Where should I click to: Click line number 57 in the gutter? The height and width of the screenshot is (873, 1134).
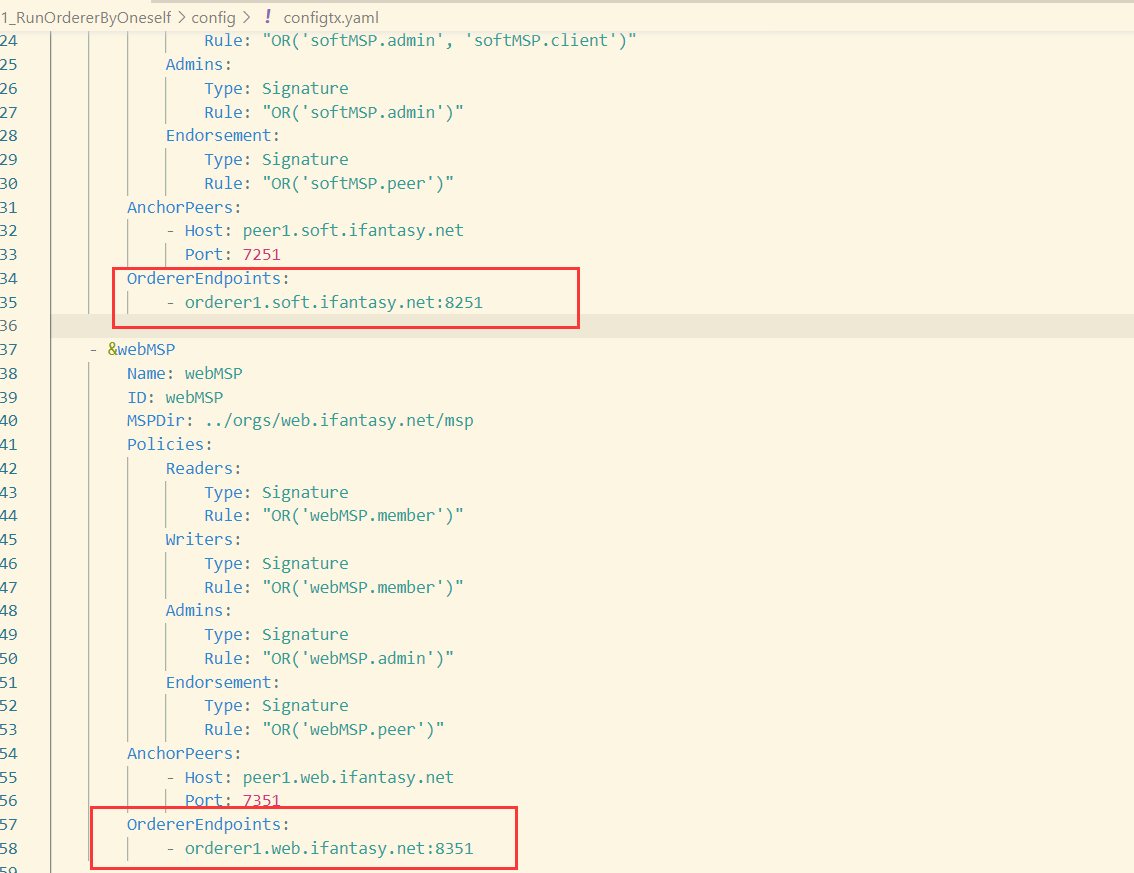point(9,825)
